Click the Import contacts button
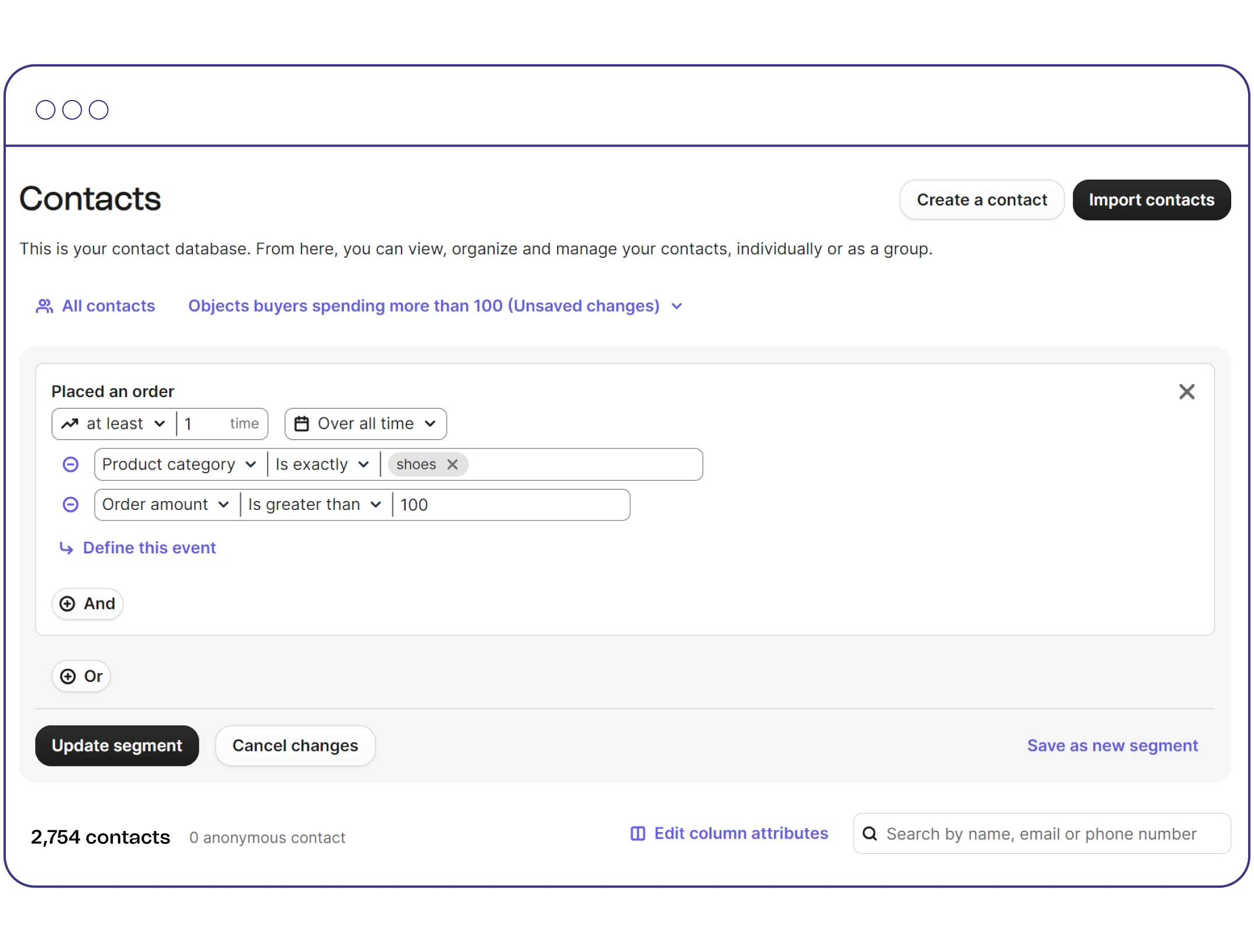This screenshot has height=952, width=1254. point(1151,200)
